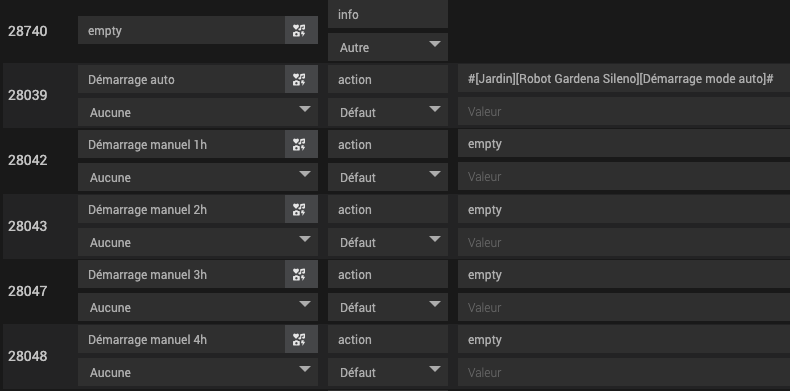The width and height of the screenshot is (790, 391).
Task: Choose icon for Démarrage manuel 3h command
Action: tap(301, 275)
